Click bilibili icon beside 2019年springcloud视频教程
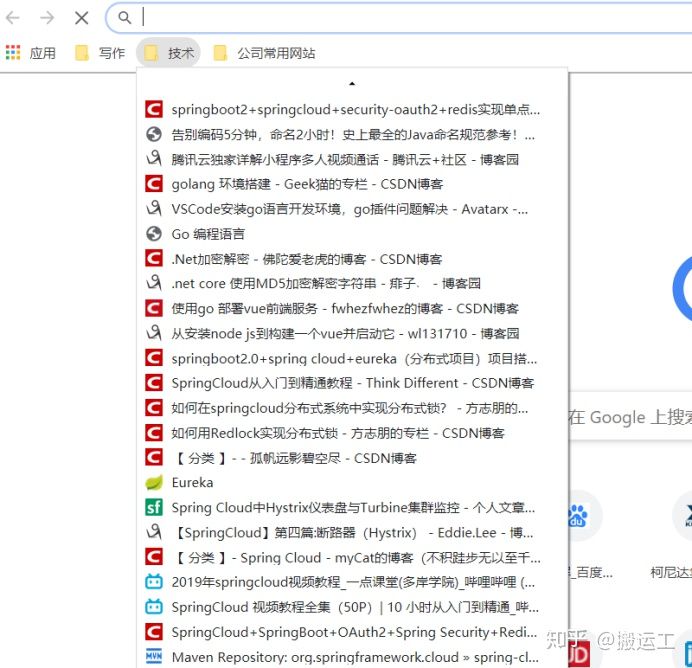The height and width of the screenshot is (668, 692). point(154,582)
